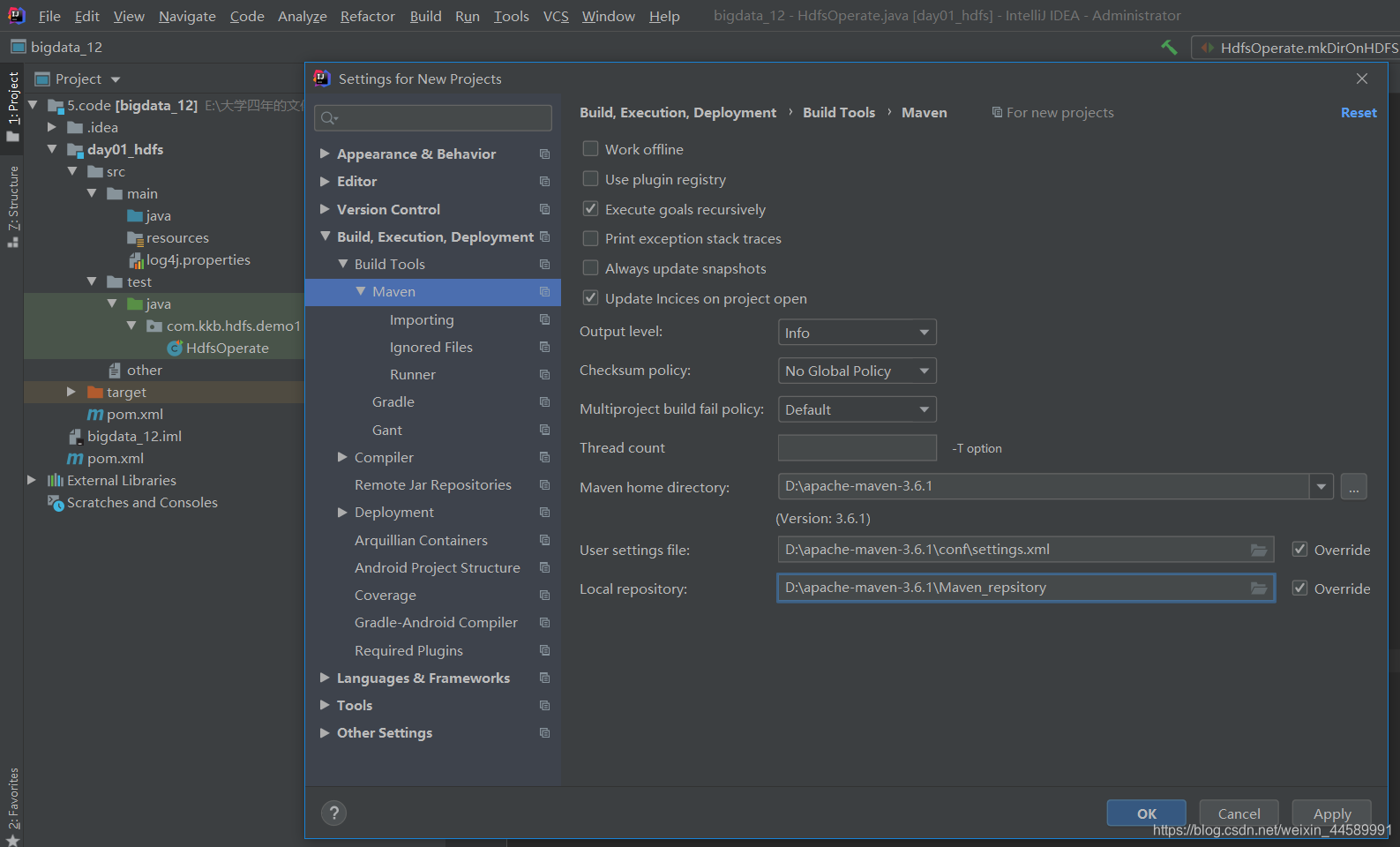Image resolution: width=1400 pixels, height=847 pixels.
Task: Click the help question mark button
Action: coord(333,813)
